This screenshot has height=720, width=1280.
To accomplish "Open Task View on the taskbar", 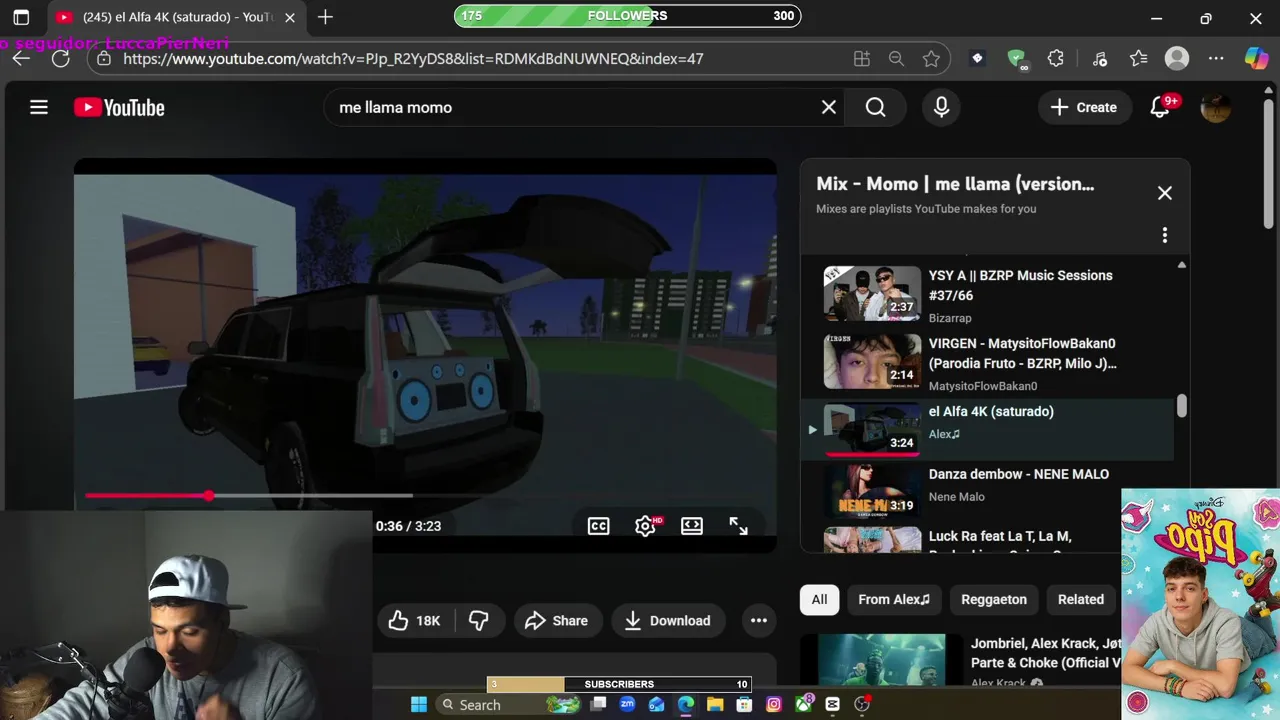I will [x=598, y=704].
